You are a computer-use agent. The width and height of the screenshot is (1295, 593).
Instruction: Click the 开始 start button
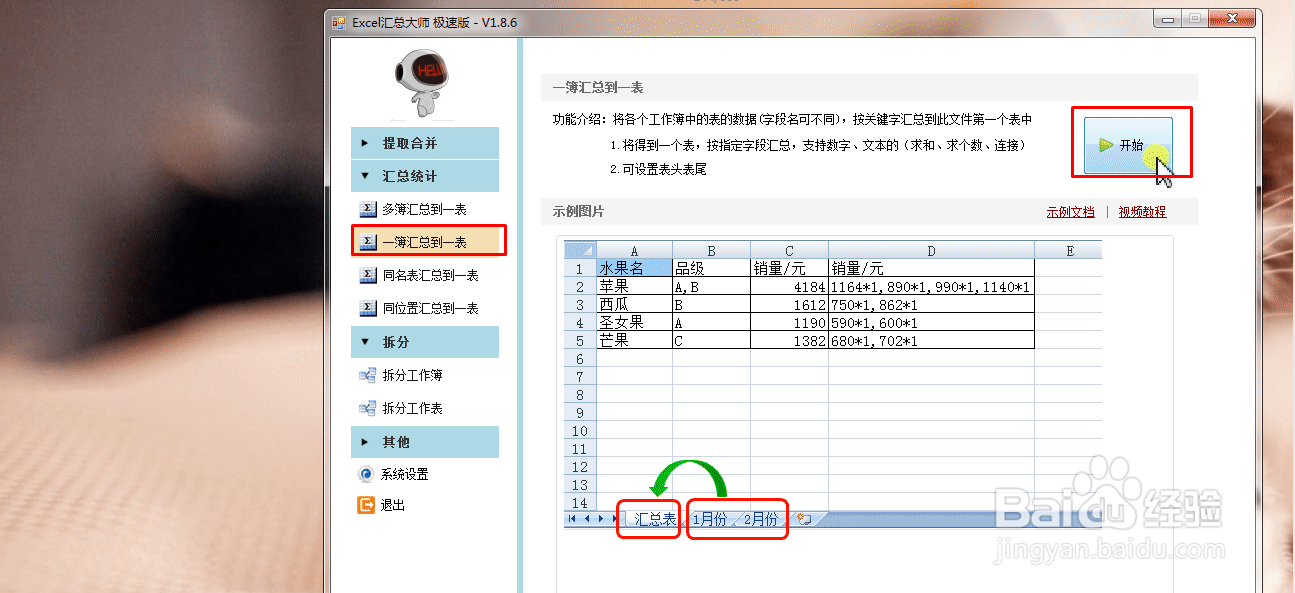[x=1128, y=145]
